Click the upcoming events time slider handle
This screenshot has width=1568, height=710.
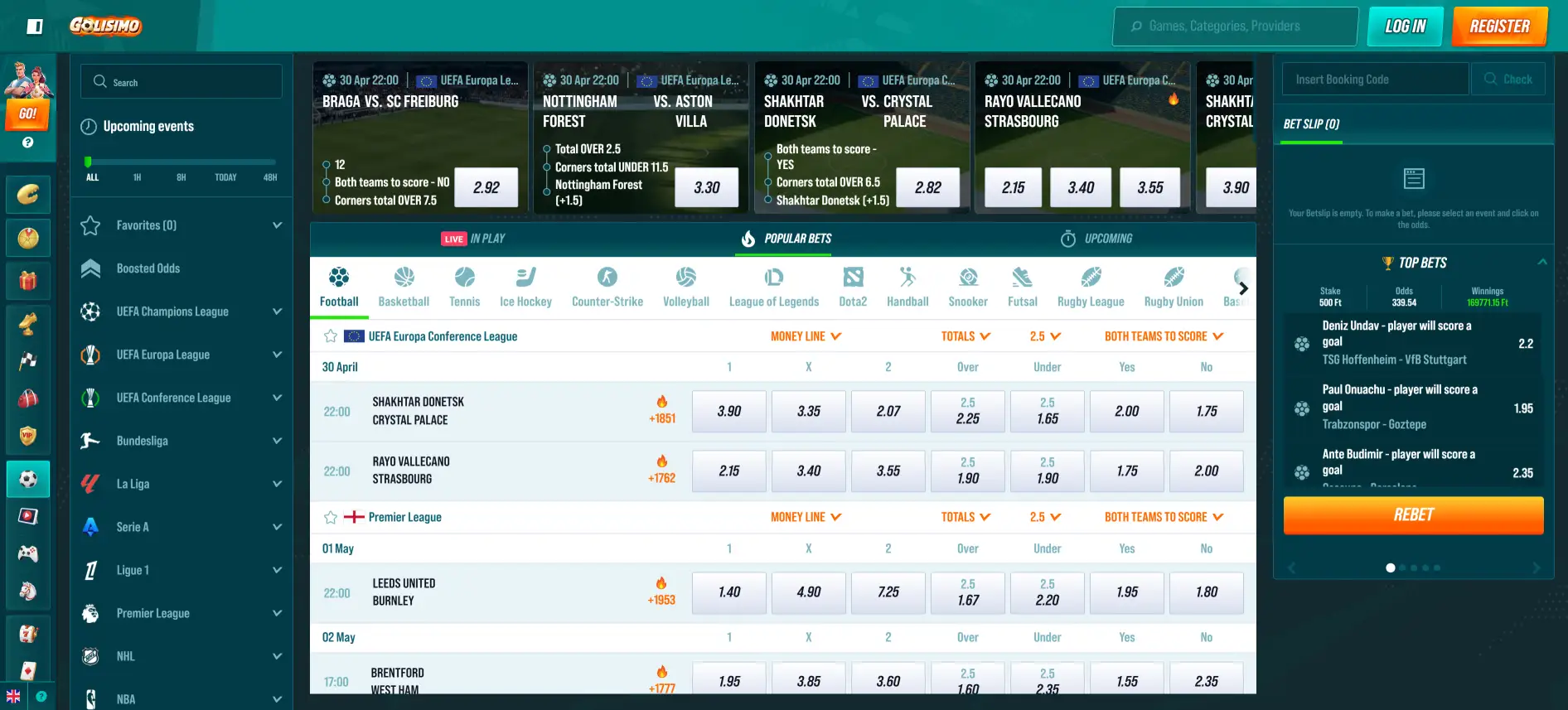(88, 162)
